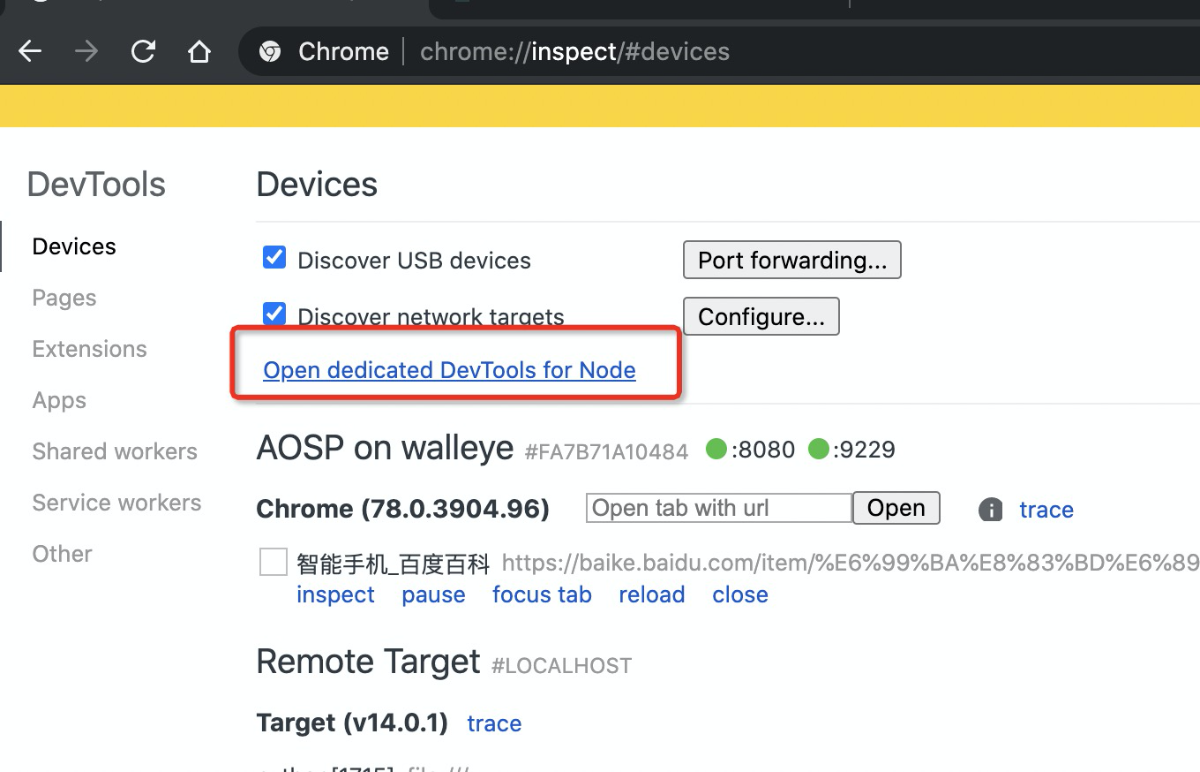Reload the page with refresh icon
The image size is (1200, 772).
pos(143,52)
